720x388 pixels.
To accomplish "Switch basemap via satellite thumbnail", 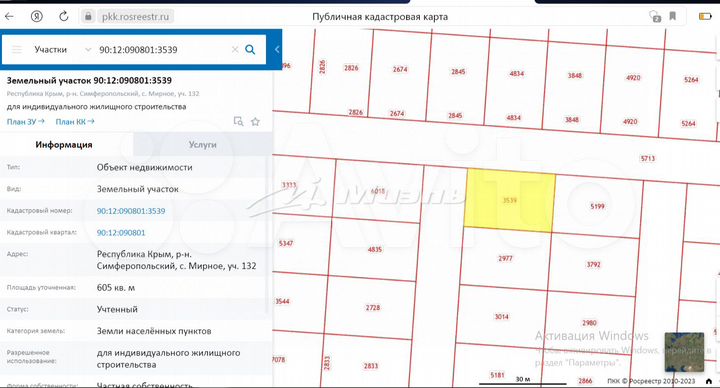I will [684, 352].
